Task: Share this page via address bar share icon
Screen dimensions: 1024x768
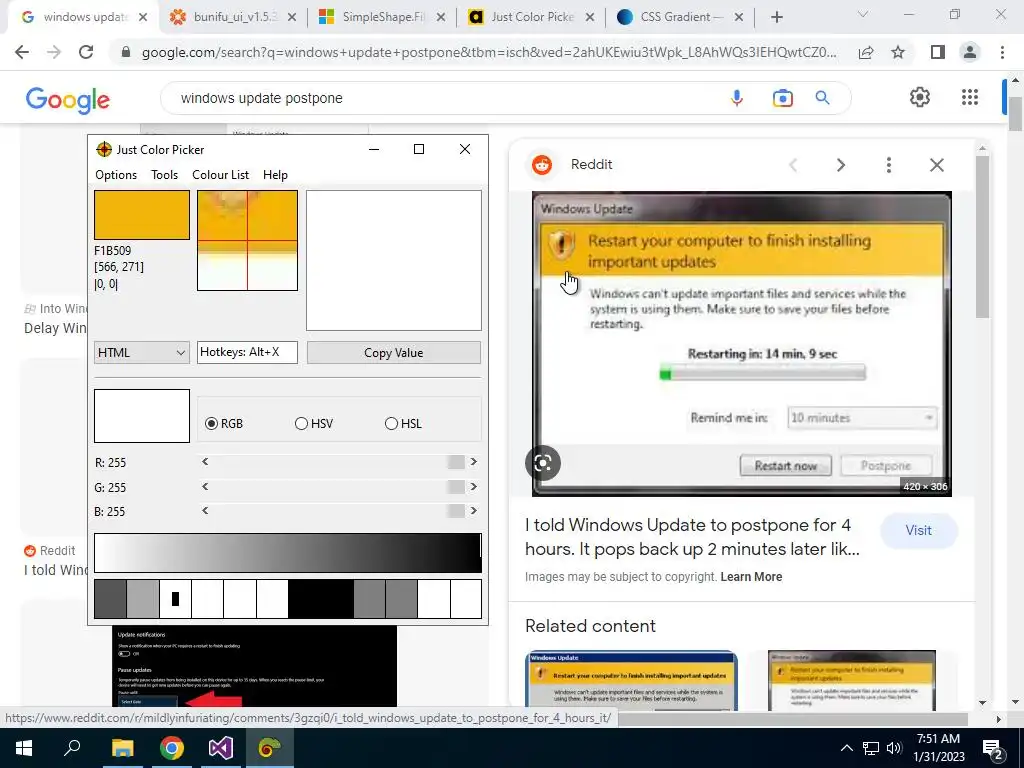Action: tap(866, 52)
